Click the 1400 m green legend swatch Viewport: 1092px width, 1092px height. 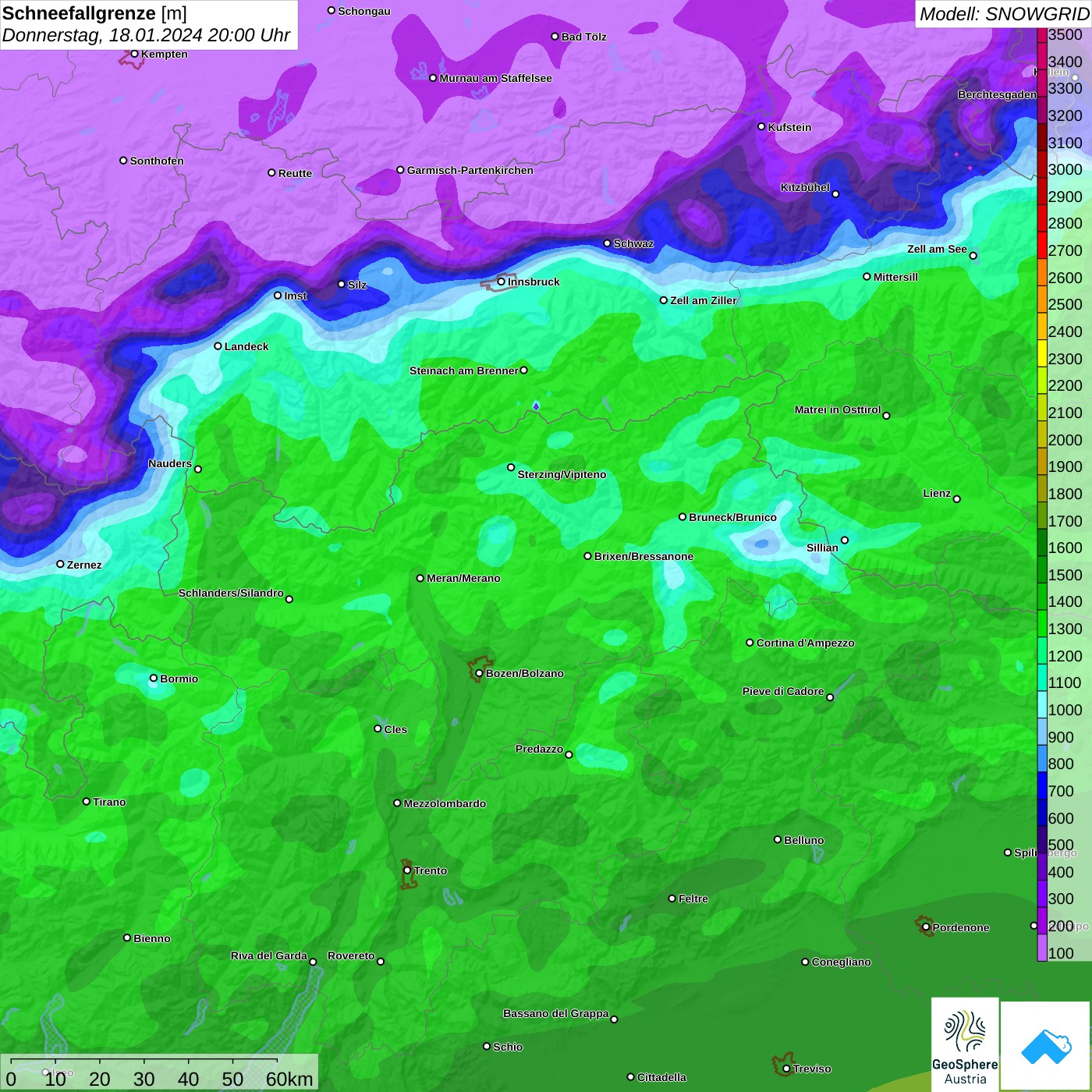coord(1042,597)
